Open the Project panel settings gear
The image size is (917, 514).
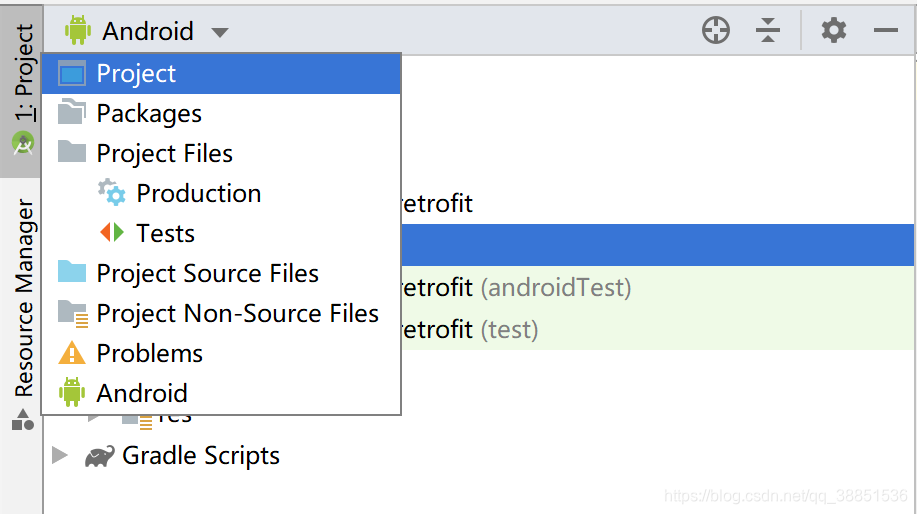pos(833,30)
